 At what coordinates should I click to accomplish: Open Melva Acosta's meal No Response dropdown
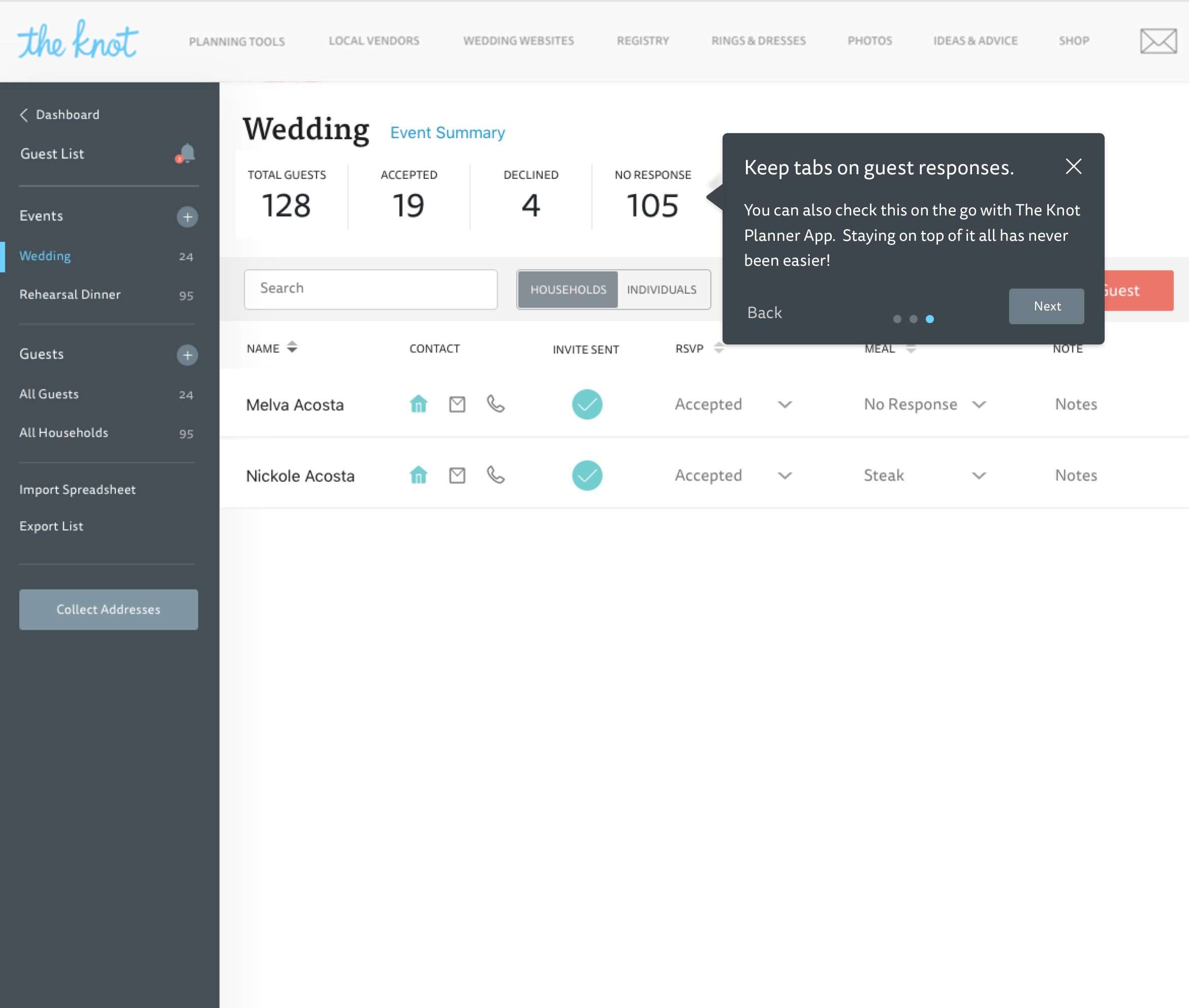coord(978,404)
